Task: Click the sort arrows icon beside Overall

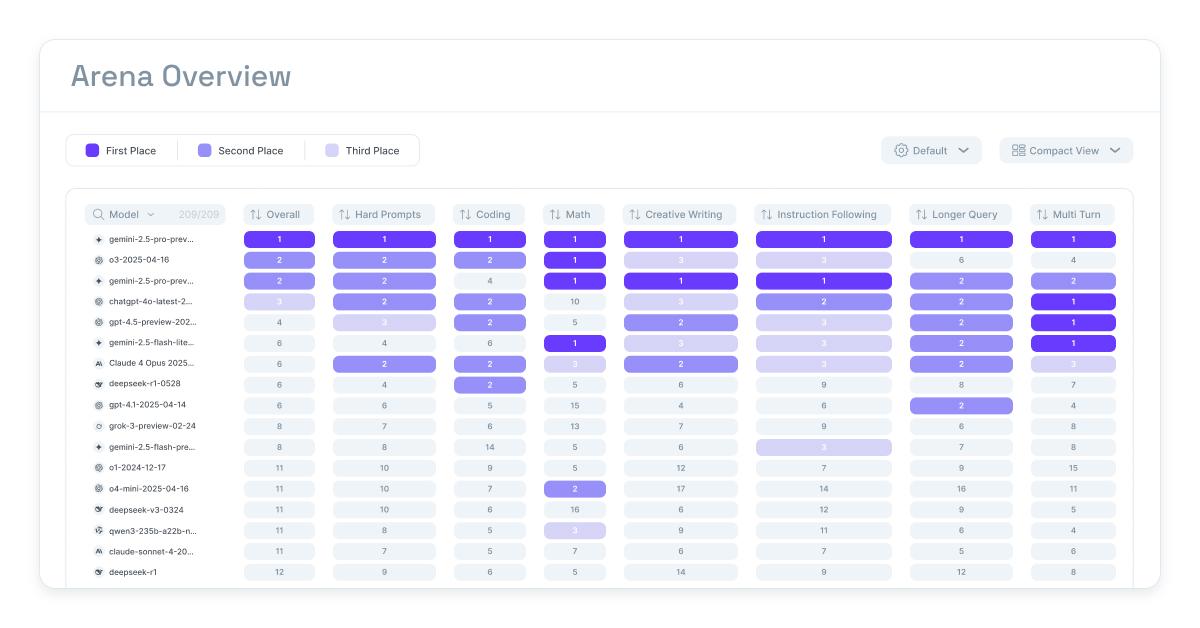Action: pyautogui.click(x=256, y=214)
